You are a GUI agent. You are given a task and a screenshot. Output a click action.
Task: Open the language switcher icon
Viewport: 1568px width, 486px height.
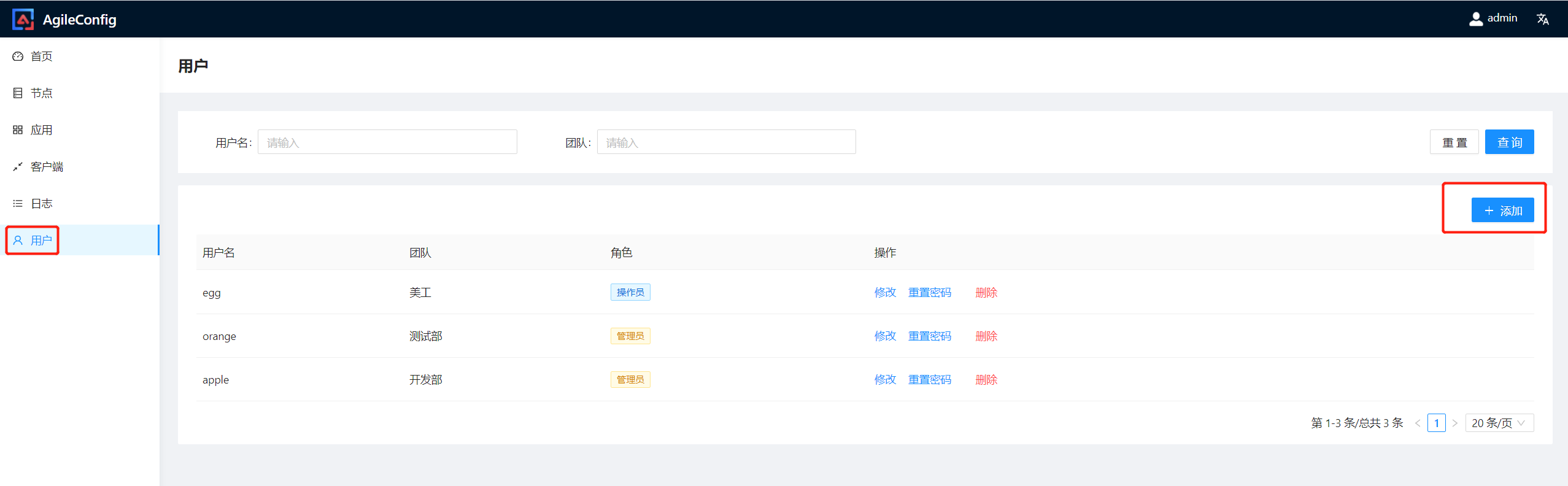1542,19
